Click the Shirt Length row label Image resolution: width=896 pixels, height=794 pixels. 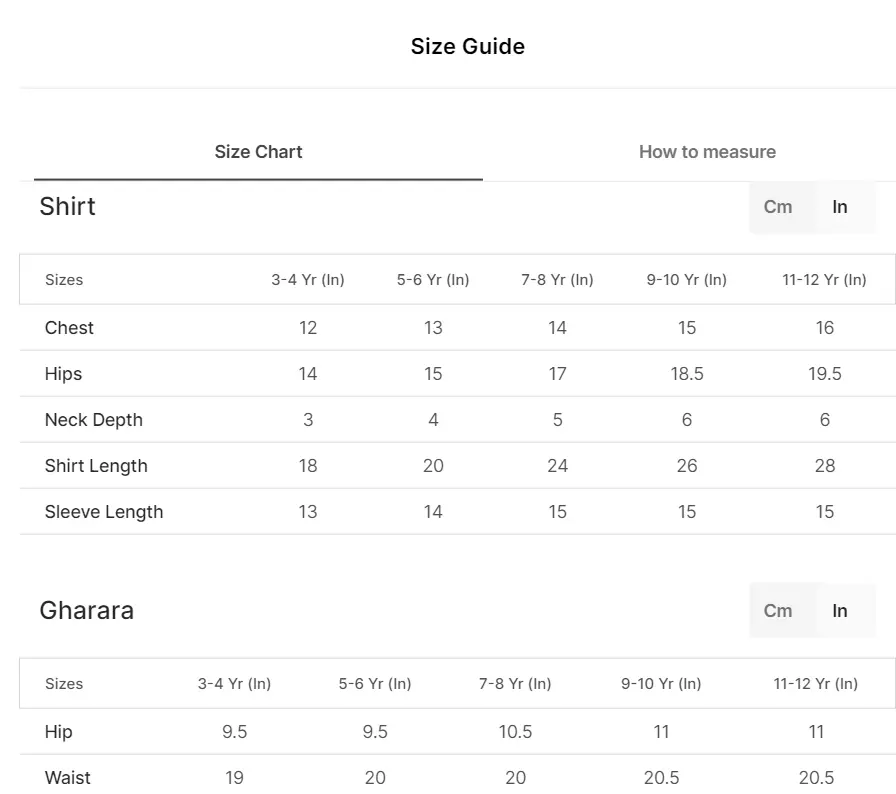point(96,466)
